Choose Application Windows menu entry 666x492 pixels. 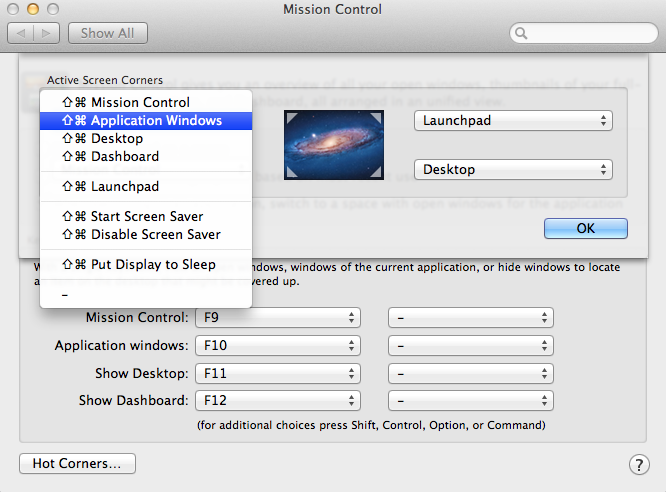(x=146, y=121)
